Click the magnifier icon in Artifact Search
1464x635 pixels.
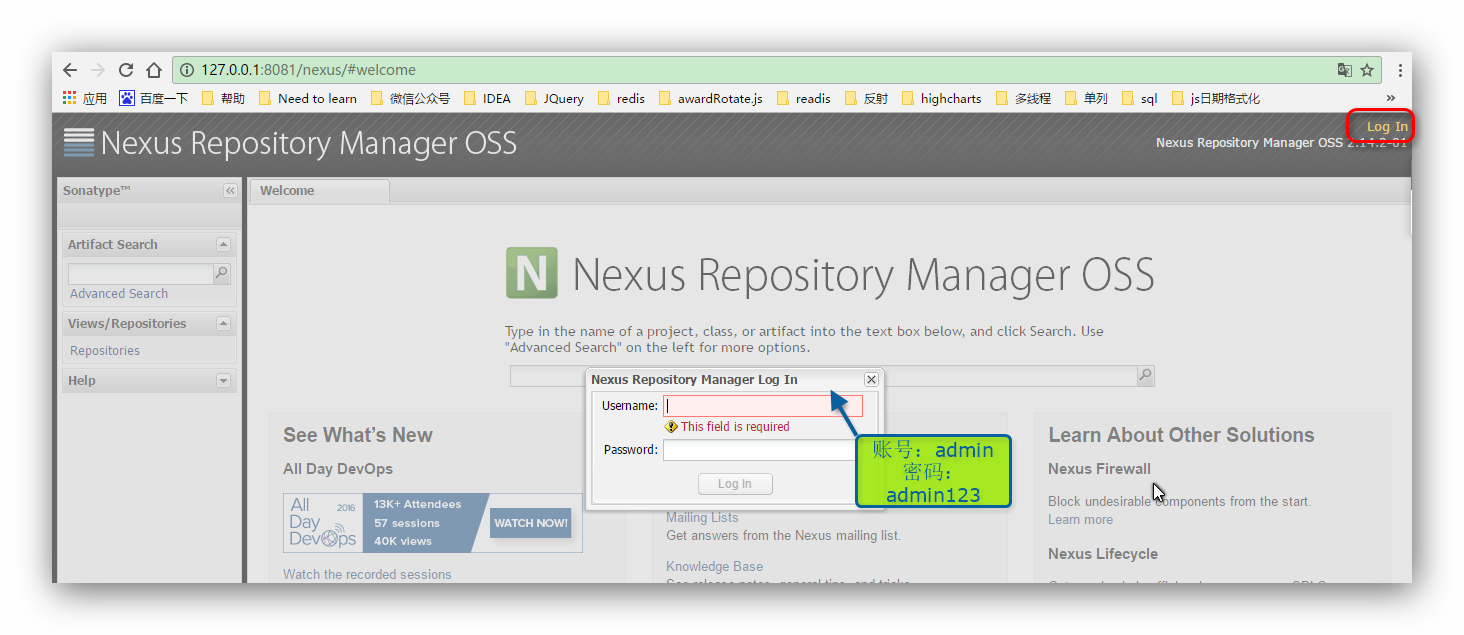tap(222, 273)
